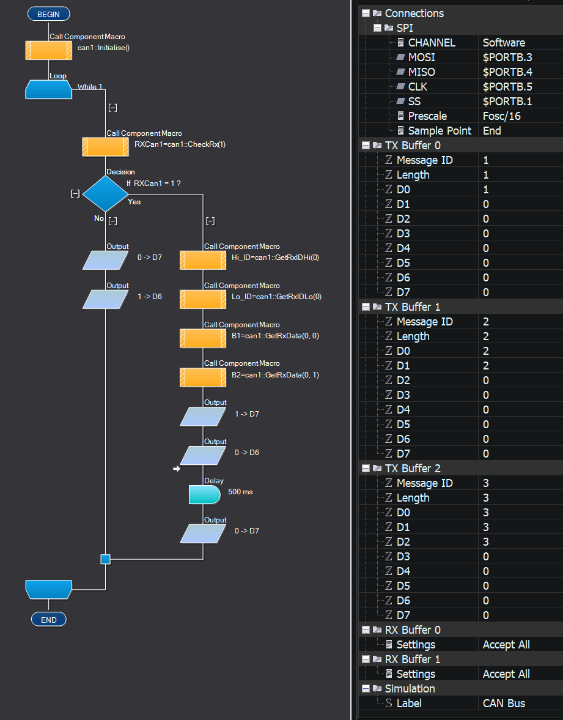The height and width of the screenshot is (720, 563).
Task: Click the RXCan1=can1::CheckRx(1) label text
Action: click(180, 144)
